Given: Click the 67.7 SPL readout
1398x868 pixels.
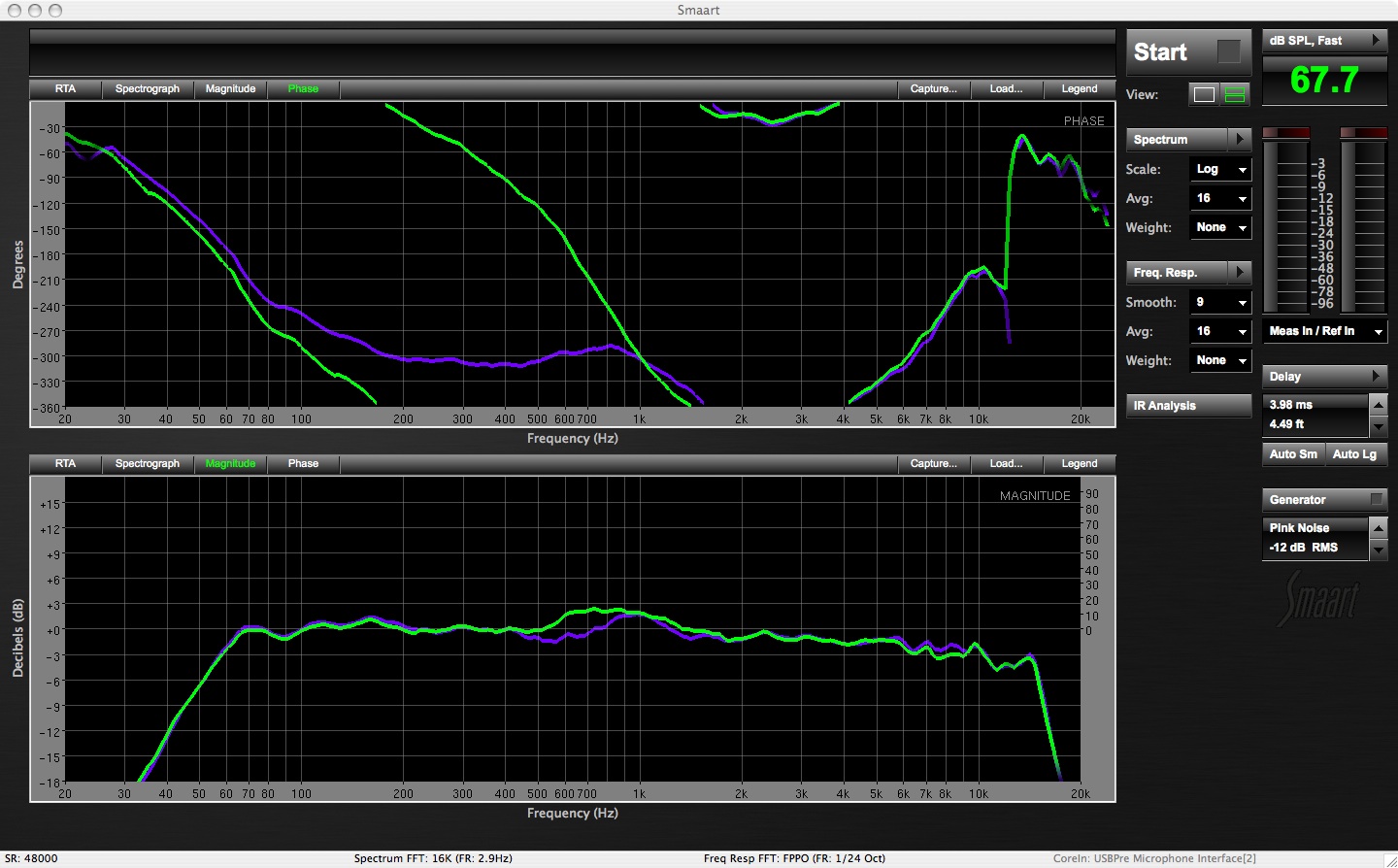Looking at the screenshot, I should (1324, 80).
